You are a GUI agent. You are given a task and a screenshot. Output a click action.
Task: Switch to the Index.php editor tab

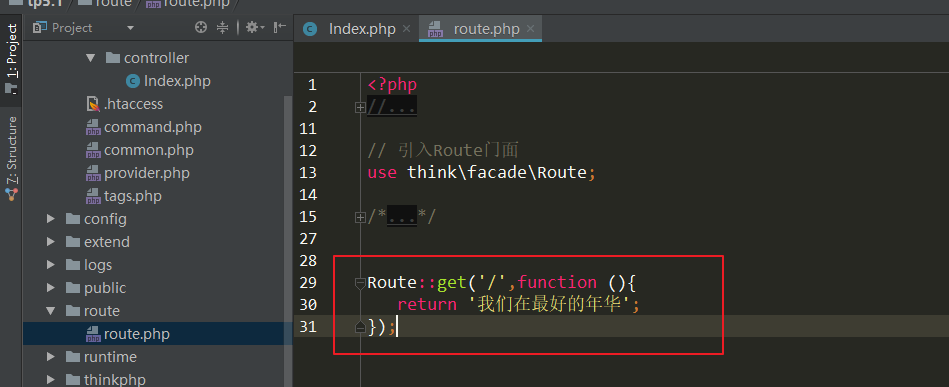pos(362,29)
